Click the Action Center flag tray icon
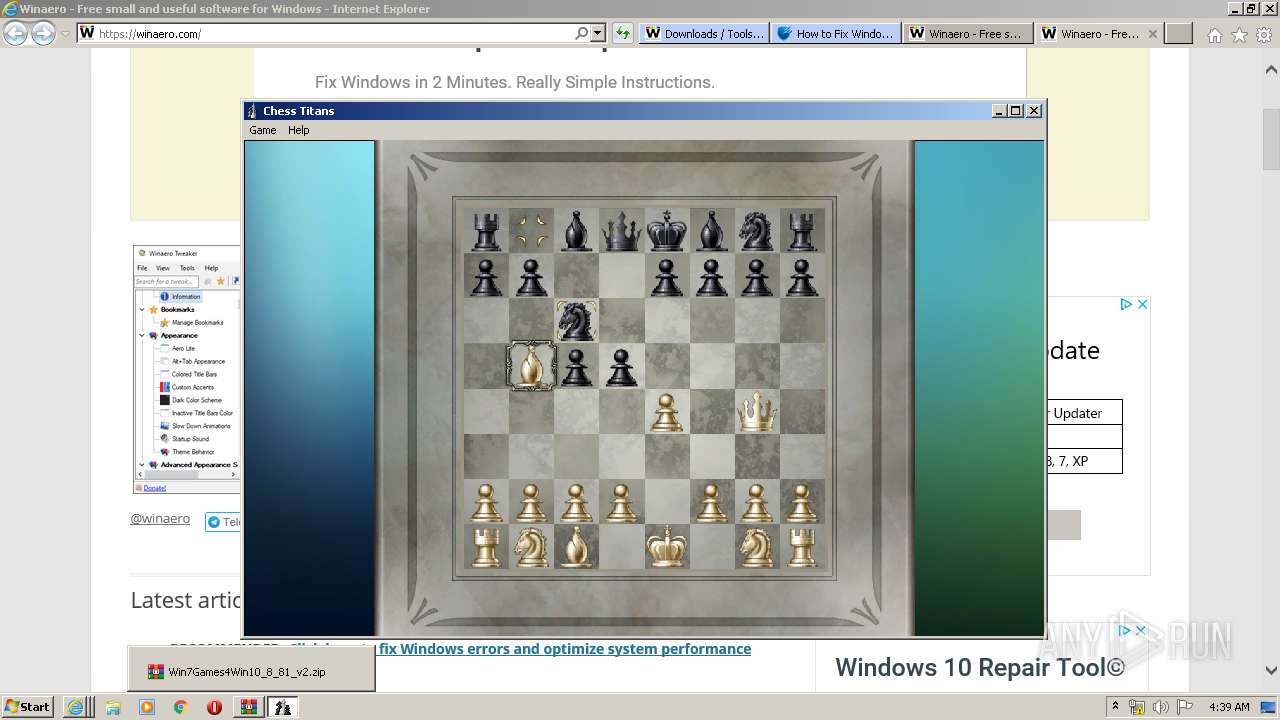1280x720 pixels. [1185, 707]
